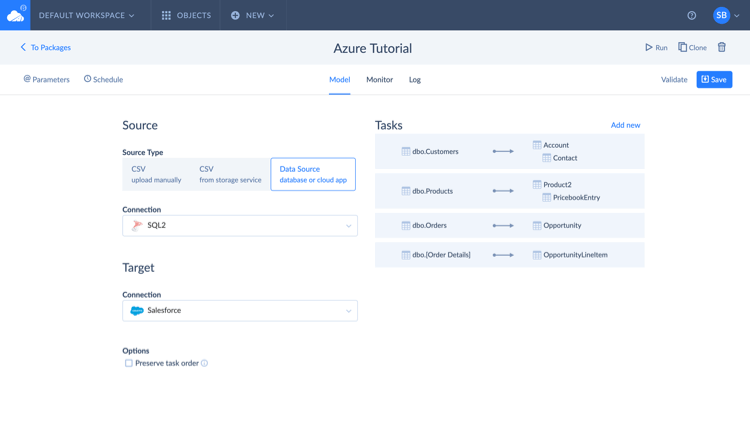
Task: Click the PricebookEntry target label
Action: click(576, 197)
